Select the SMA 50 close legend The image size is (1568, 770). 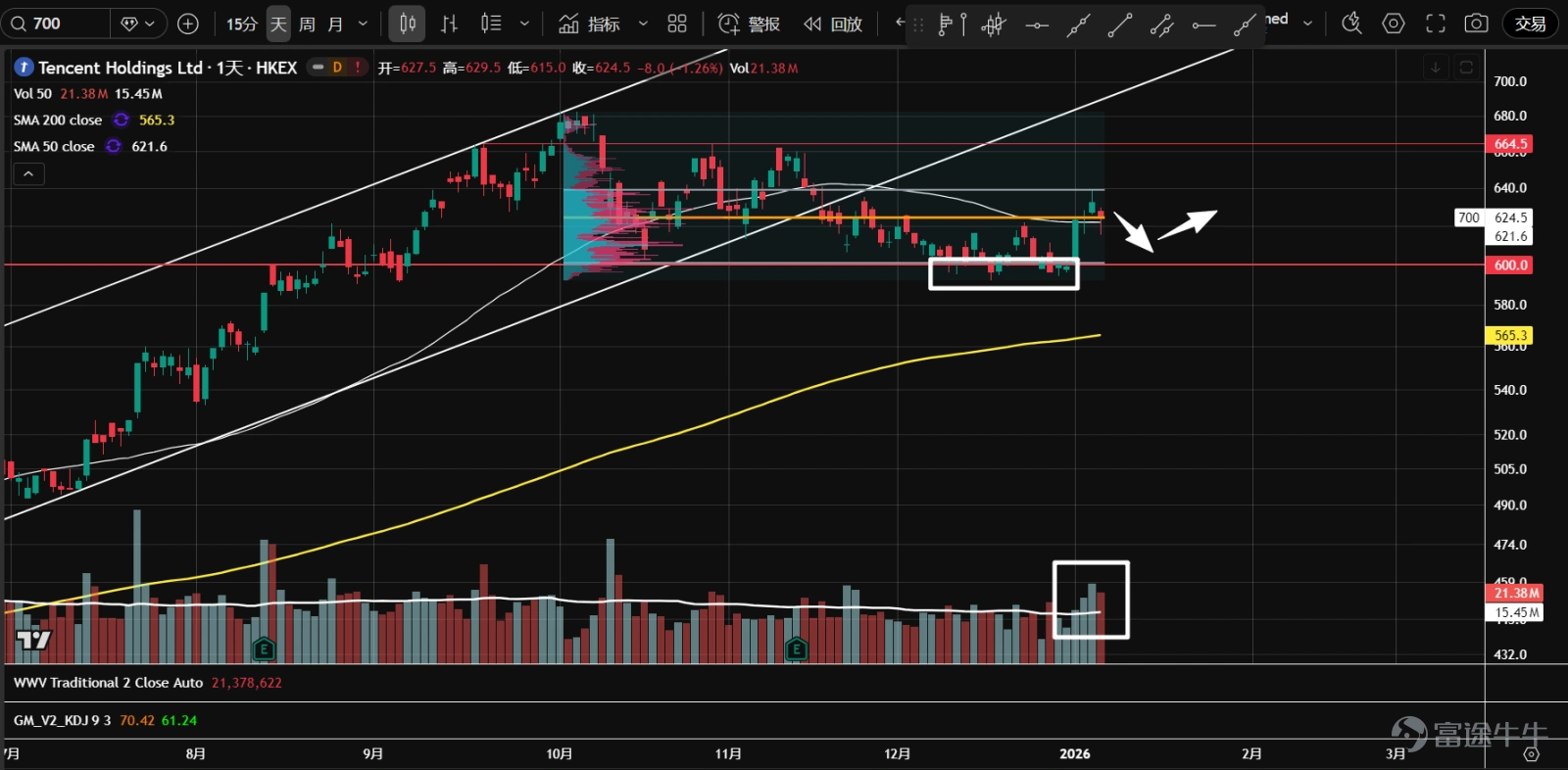point(54,146)
